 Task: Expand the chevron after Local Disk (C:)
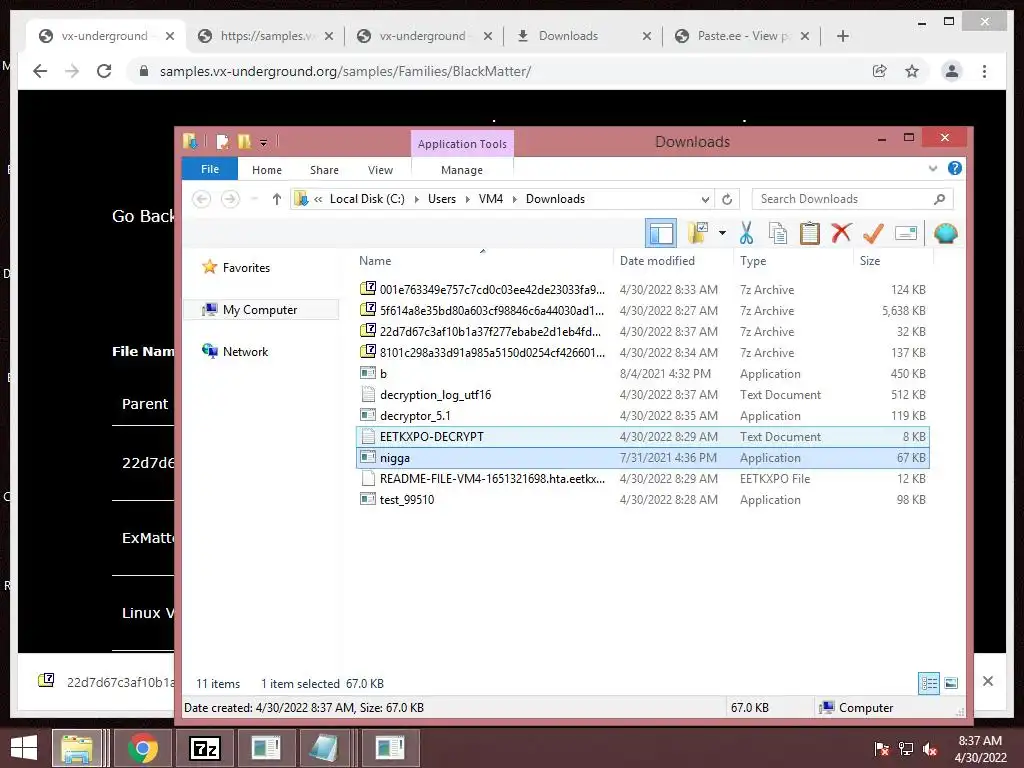(417, 199)
